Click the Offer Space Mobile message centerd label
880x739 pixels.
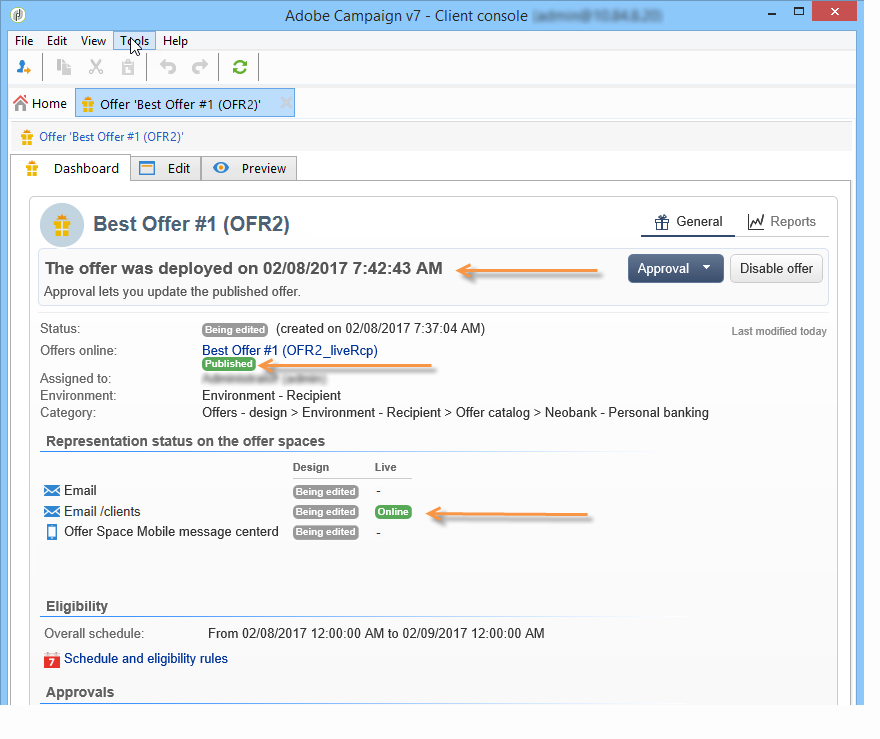click(171, 532)
